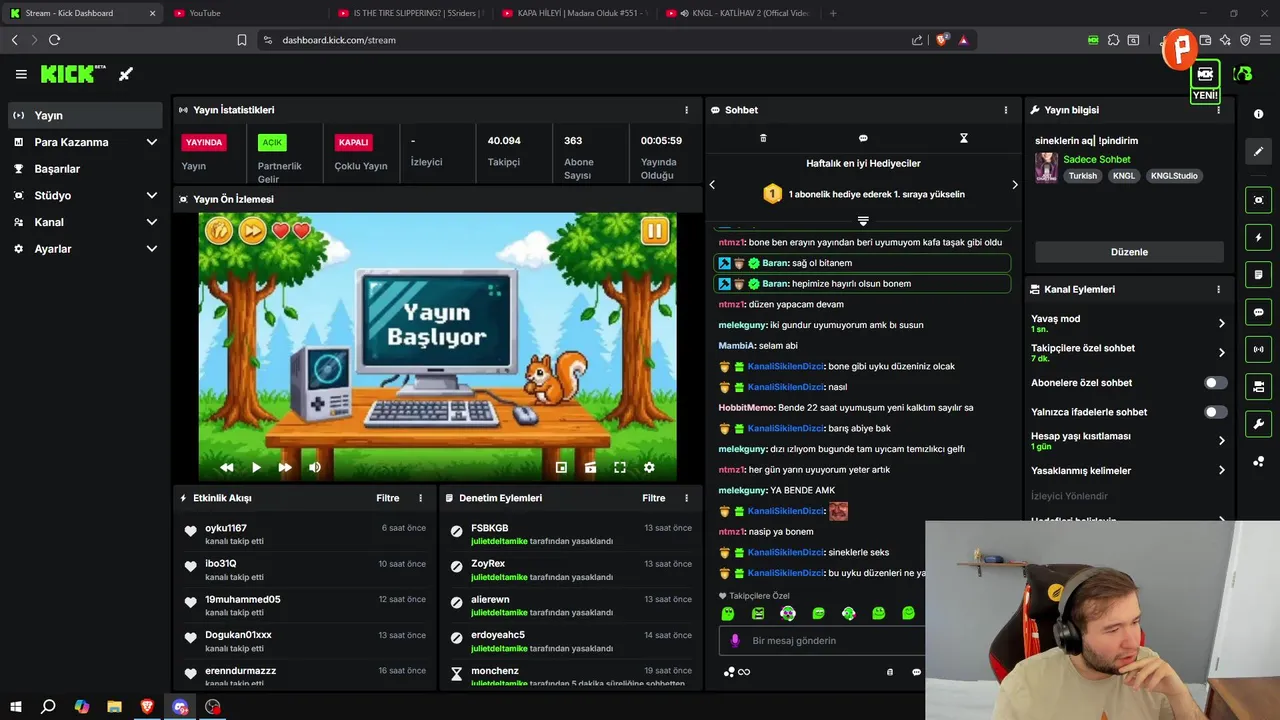The height and width of the screenshot is (720, 1280).
Task: Select Başarılar in the left sidebar
Action: click(85, 168)
